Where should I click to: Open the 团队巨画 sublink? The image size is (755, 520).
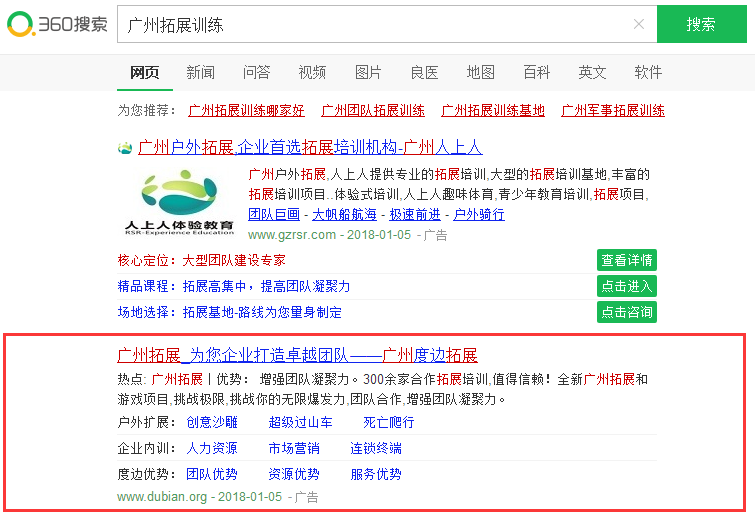click(x=274, y=214)
